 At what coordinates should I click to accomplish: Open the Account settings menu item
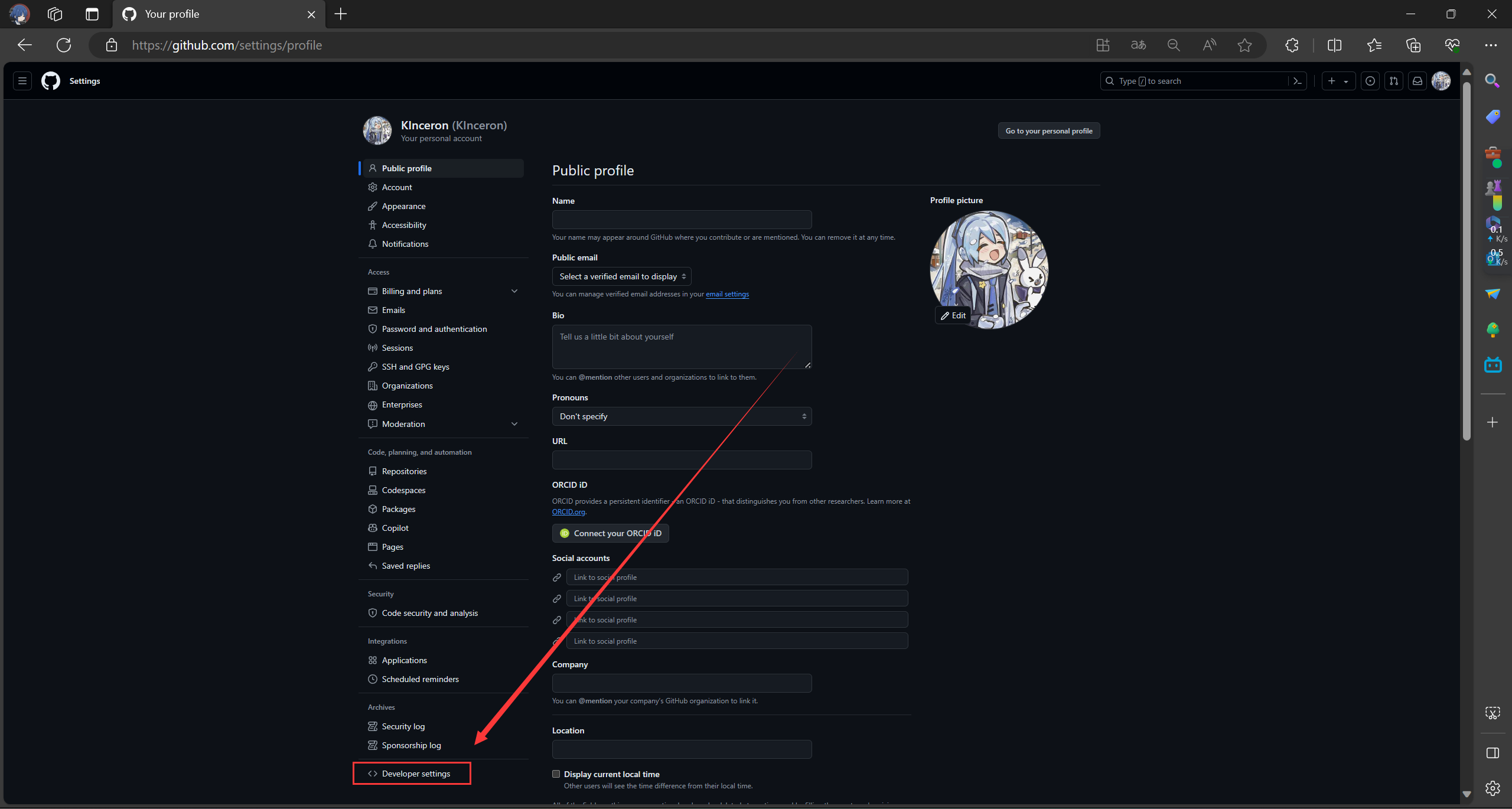(x=397, y=187)
